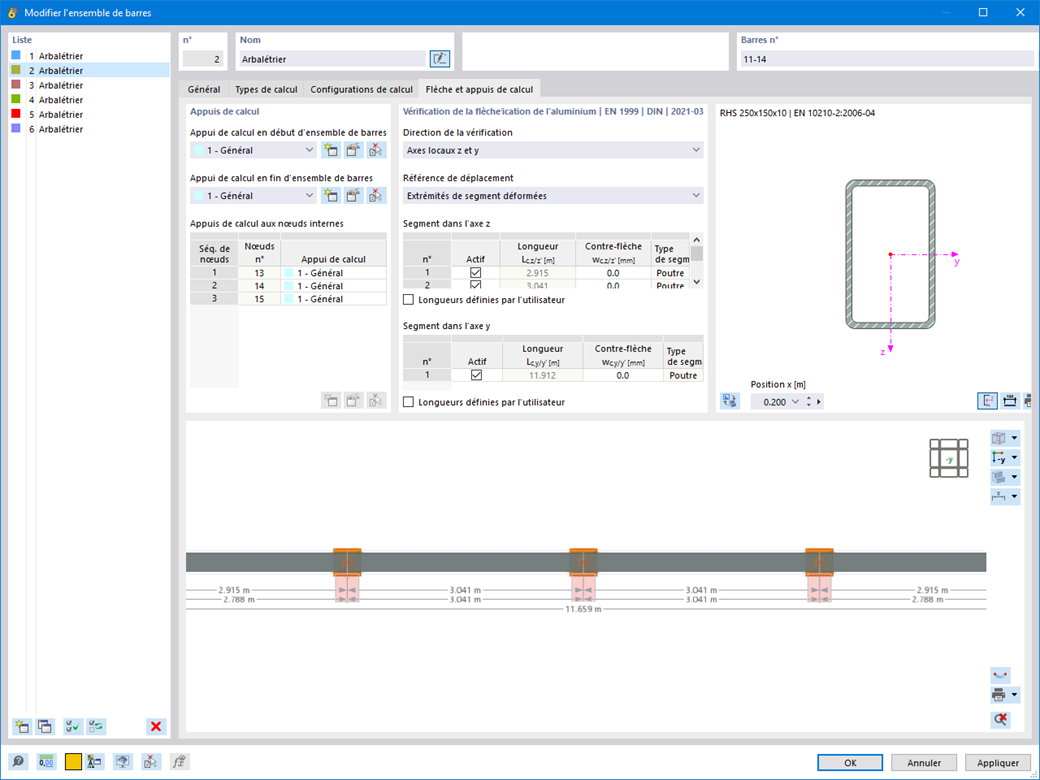
Task: Click the design support cell for node 13
Action: tap(334, 273)
